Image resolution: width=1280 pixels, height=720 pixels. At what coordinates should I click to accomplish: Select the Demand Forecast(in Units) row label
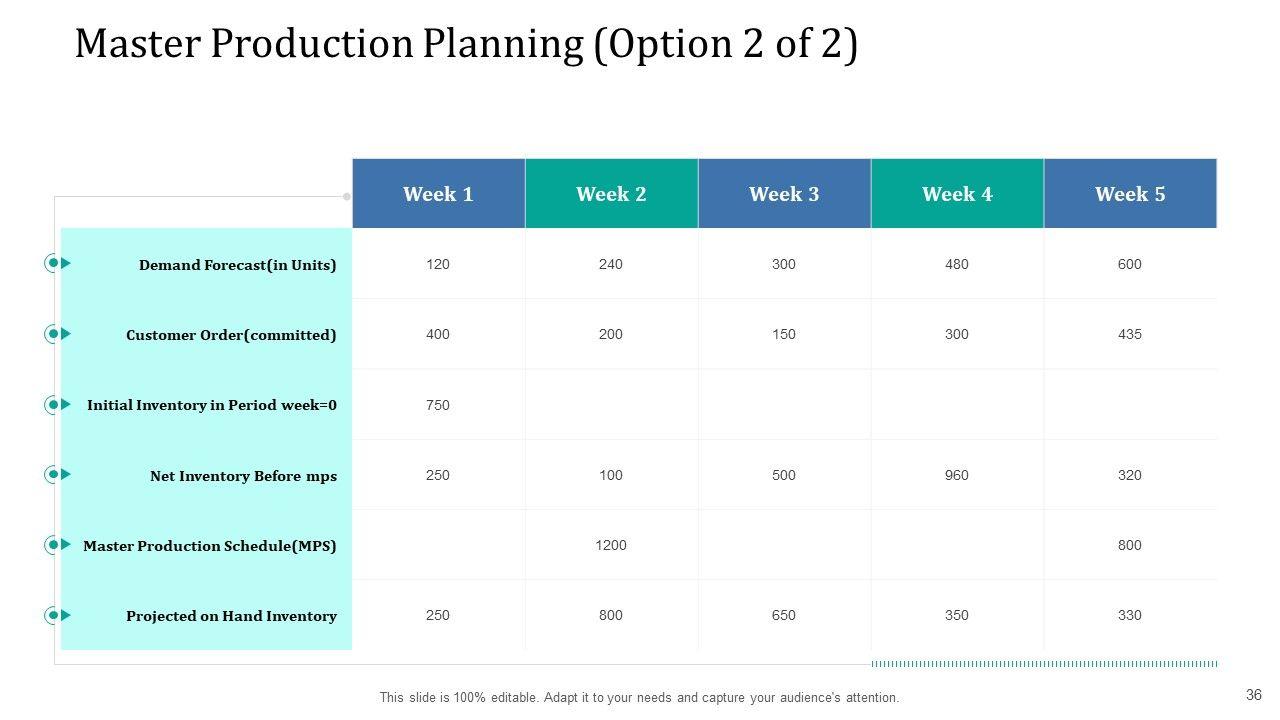click(x=237, y=265)
